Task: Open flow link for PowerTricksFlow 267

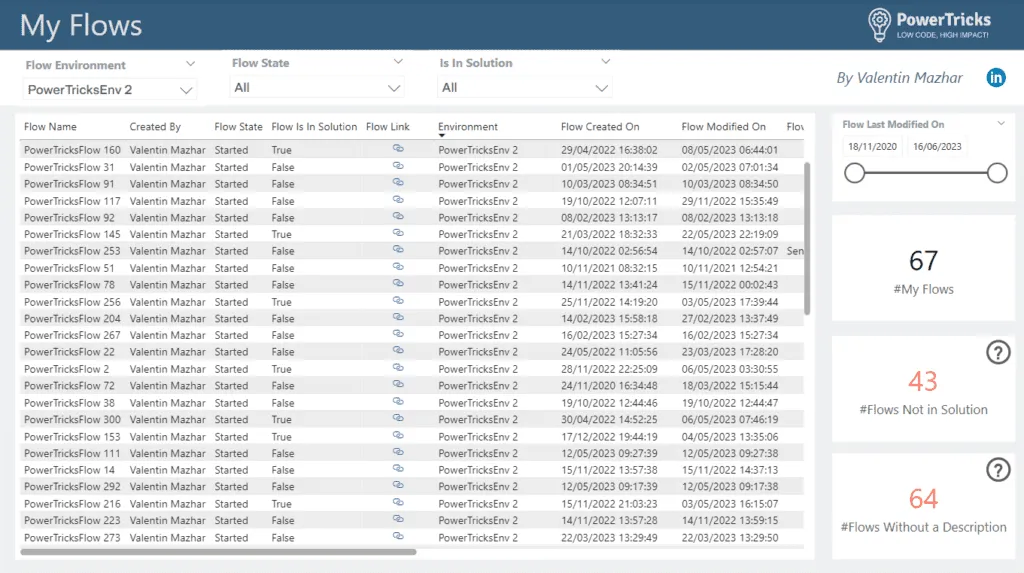Action: pyautogui.click(x=398, y=334)
